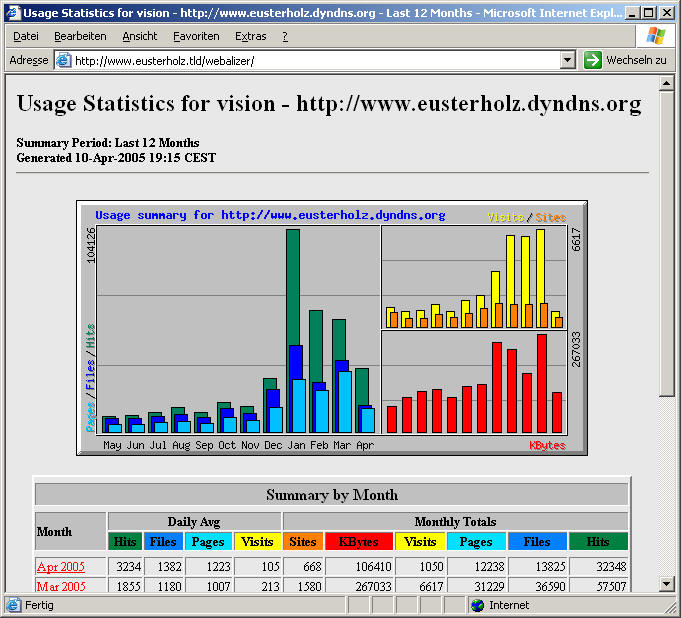This screenshot has height=618, width=681.
Task: Open the Datei menu
Action: [26, 36]
